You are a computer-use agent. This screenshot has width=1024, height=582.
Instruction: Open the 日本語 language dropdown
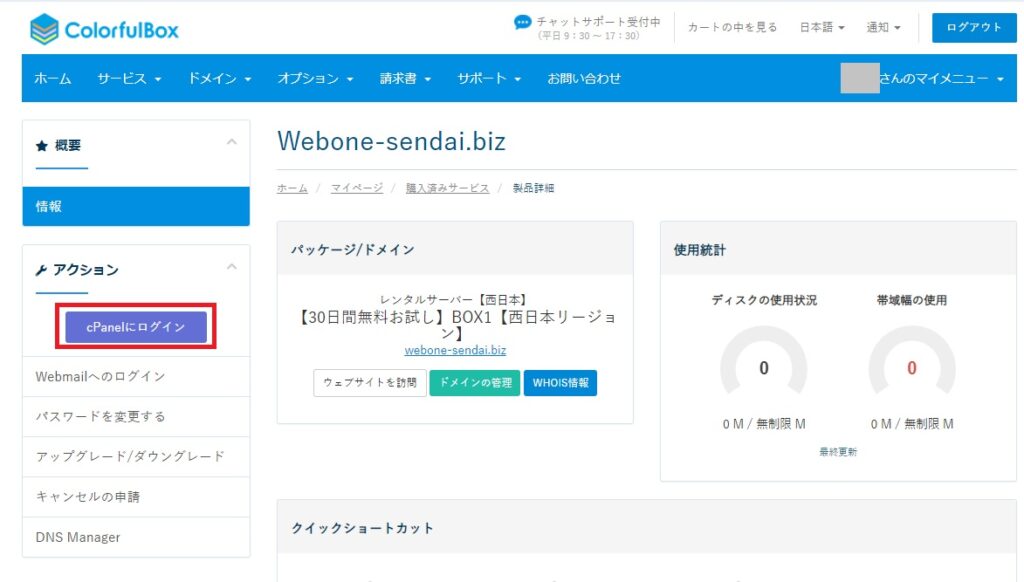point(822,27)
